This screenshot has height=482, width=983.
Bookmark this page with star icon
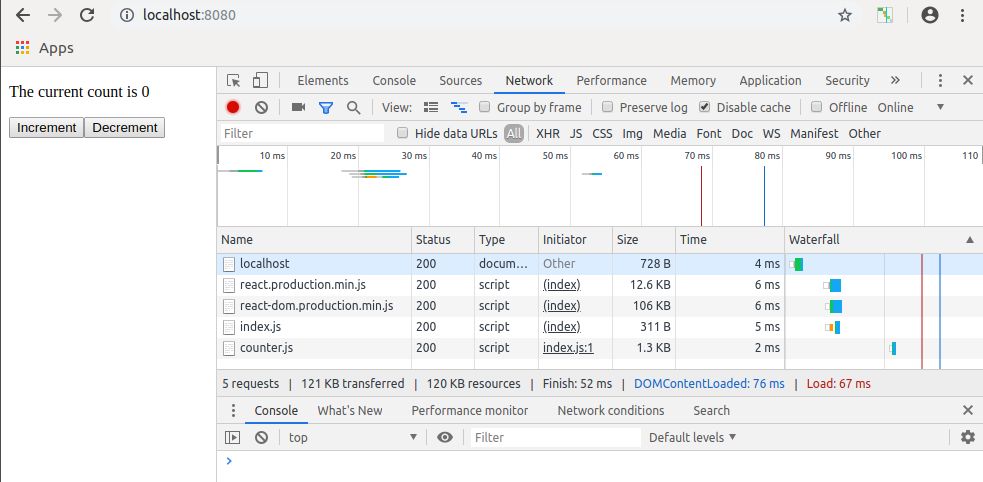point(845,15)
